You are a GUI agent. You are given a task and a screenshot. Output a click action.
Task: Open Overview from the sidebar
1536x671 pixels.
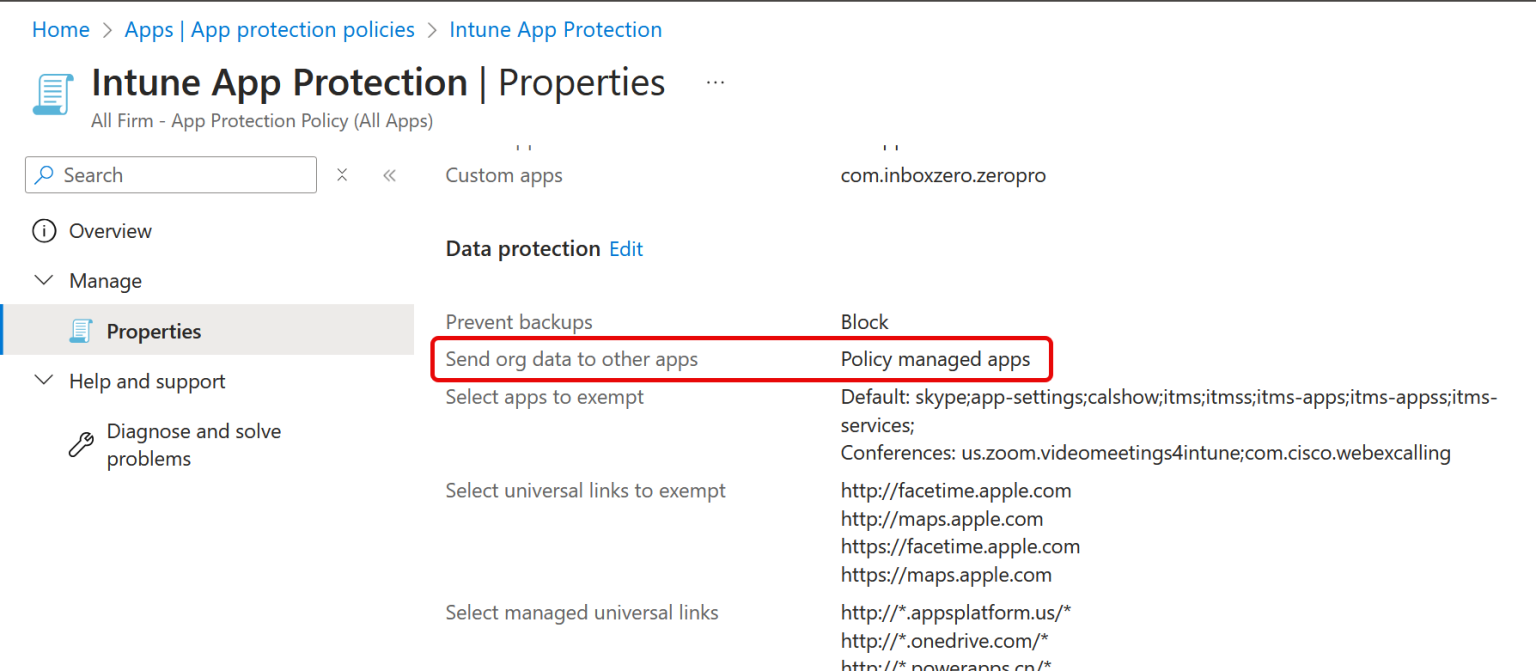pos(110,231)
